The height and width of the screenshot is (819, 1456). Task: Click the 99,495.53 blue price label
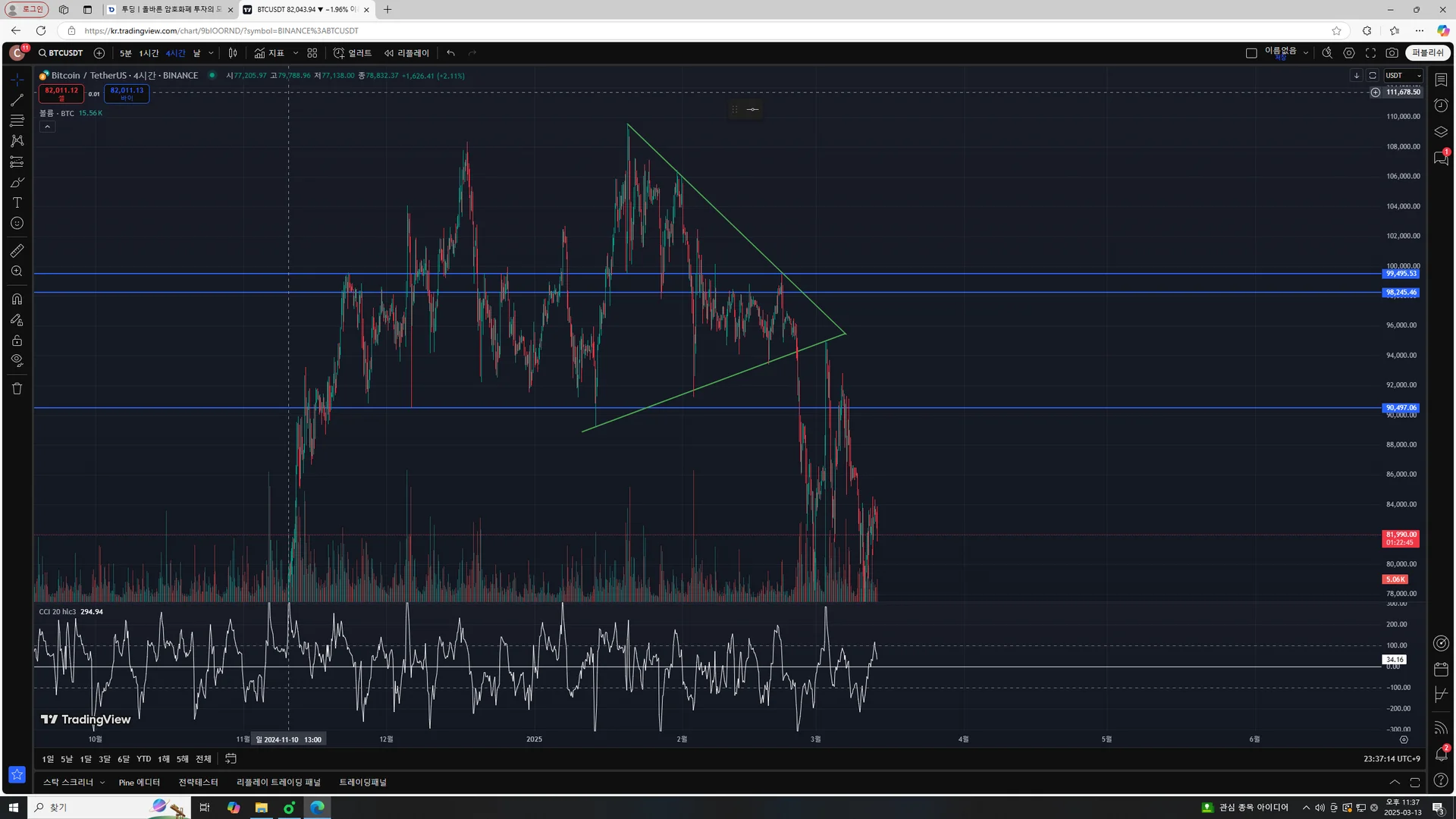[x=1400, y=274]
